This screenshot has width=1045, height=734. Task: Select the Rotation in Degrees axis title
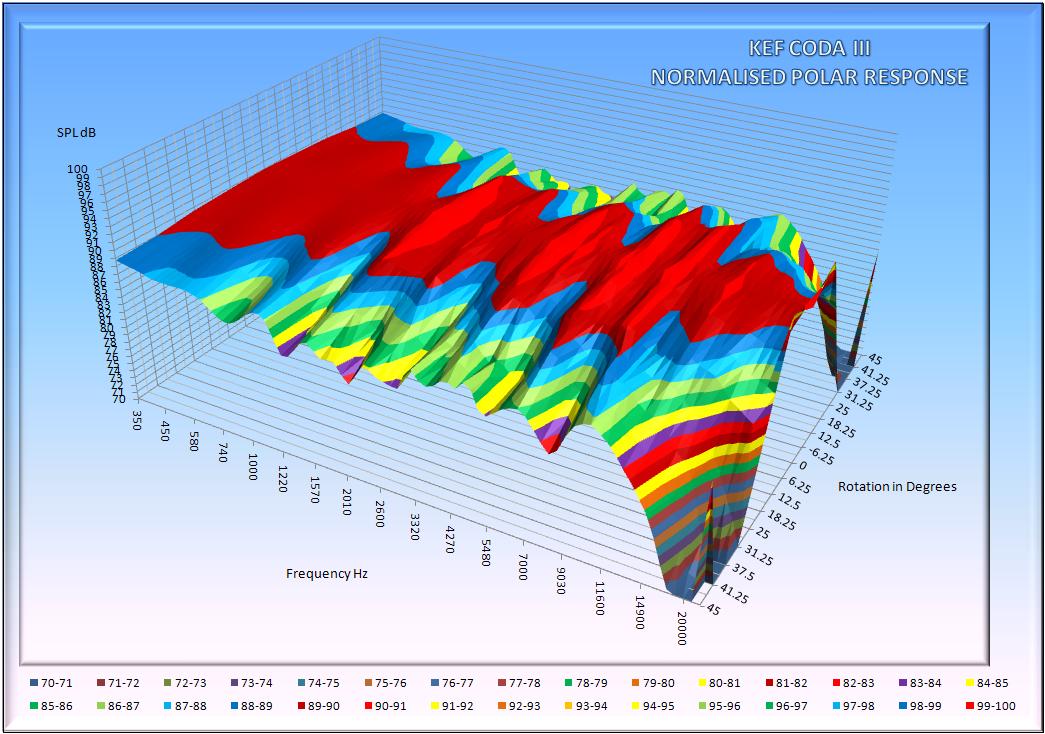(897, 487)
